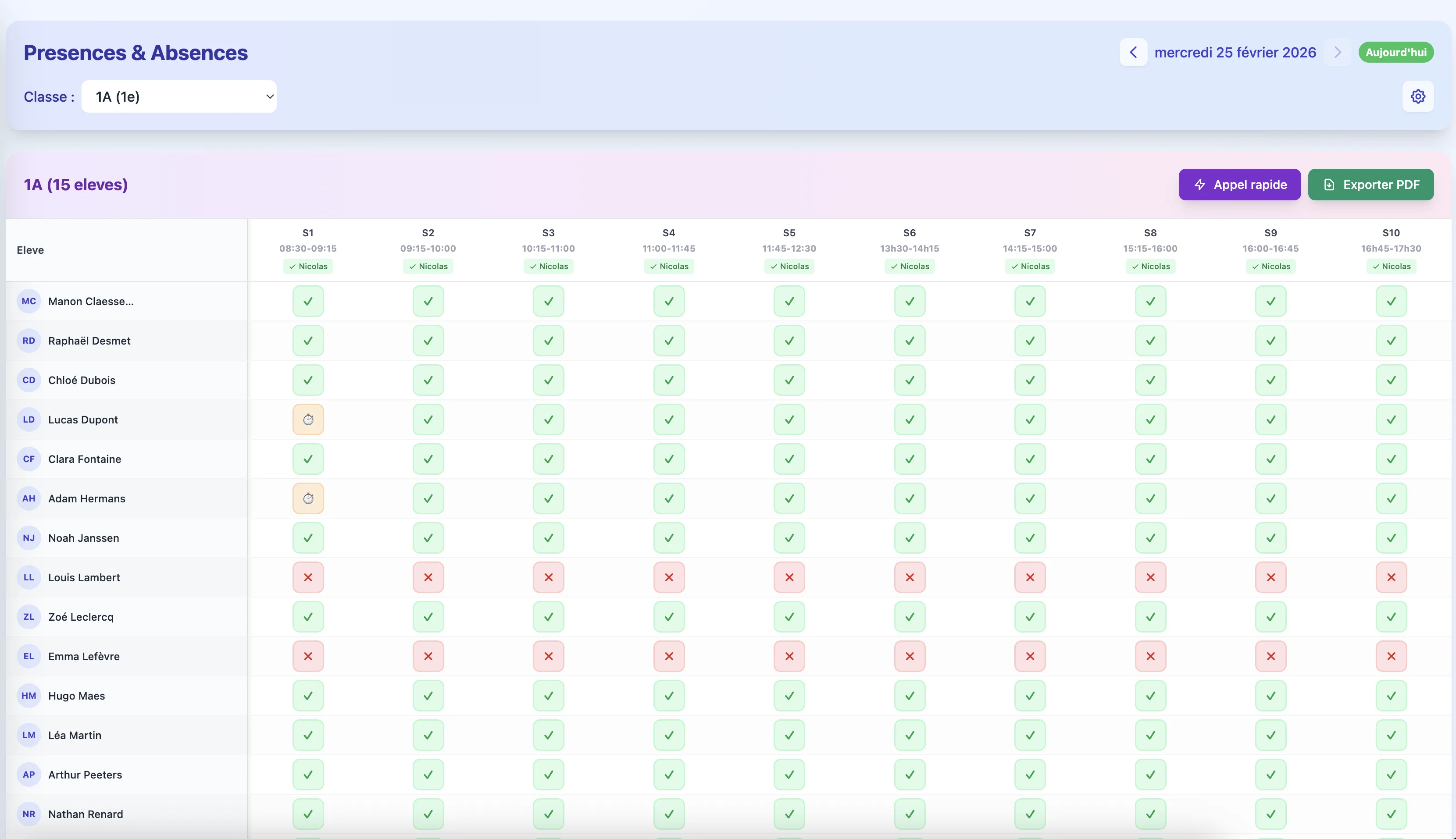1456x839 pixels.
Task: Click the Nicolas badge under S1 header
Action: (x=308, y=266)
